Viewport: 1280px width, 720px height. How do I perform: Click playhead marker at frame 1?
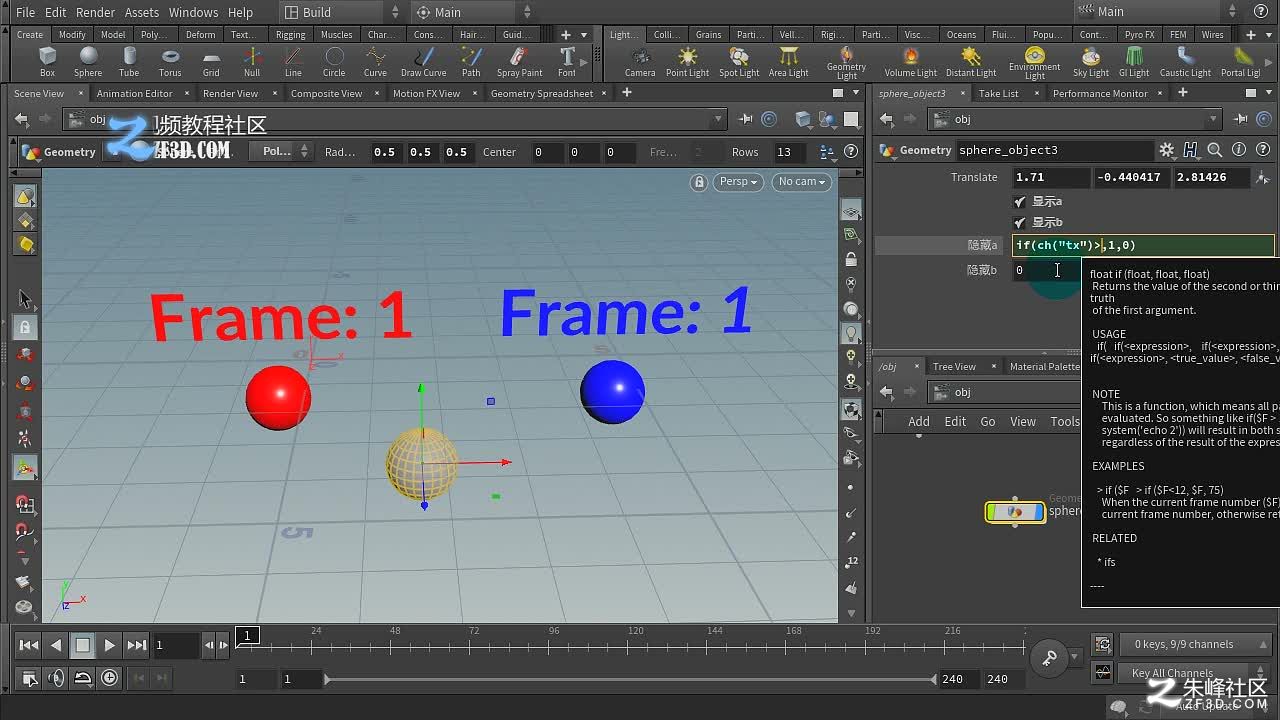(x=247, y=635)
